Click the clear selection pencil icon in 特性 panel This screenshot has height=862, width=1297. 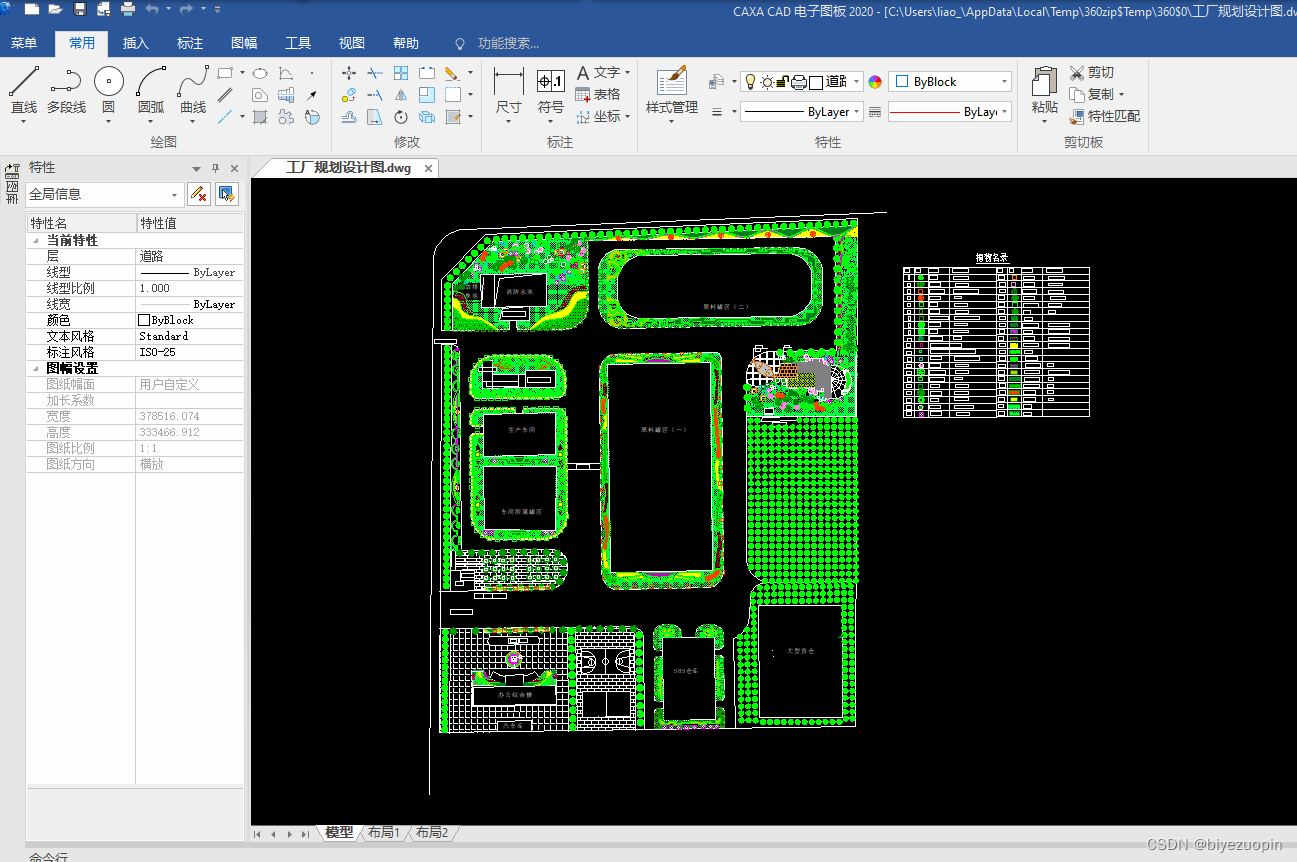point(199,194)
